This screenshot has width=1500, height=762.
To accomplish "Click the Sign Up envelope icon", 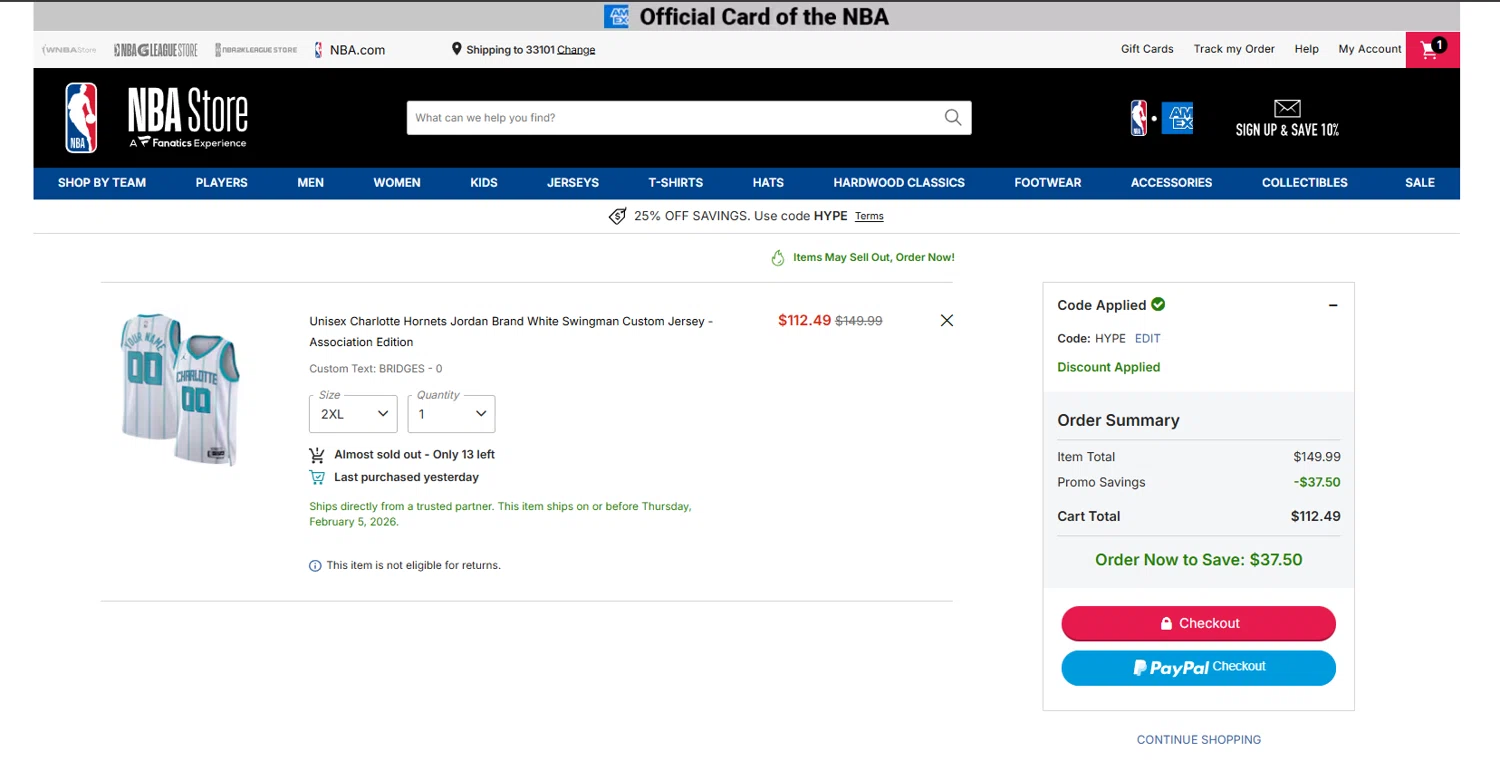I will point(1287,108).
